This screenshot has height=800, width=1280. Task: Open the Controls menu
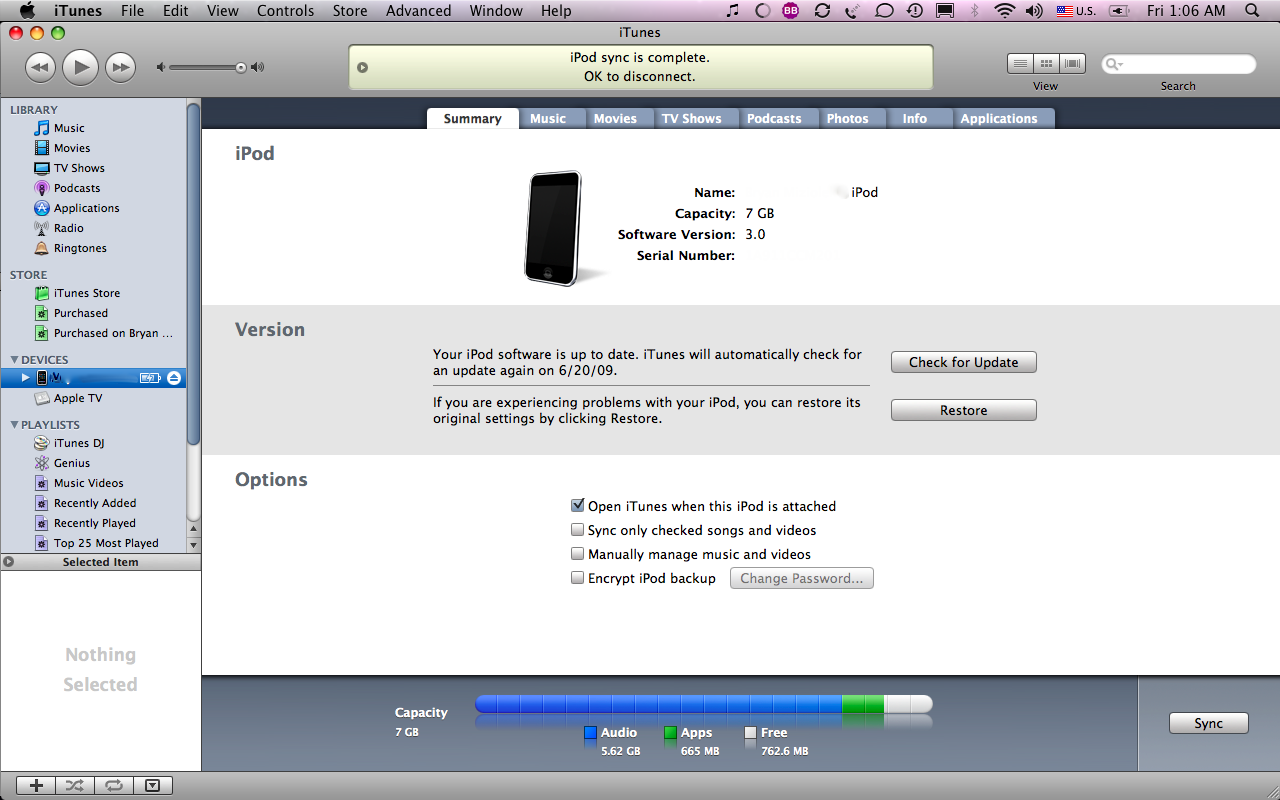click(286, 11)
